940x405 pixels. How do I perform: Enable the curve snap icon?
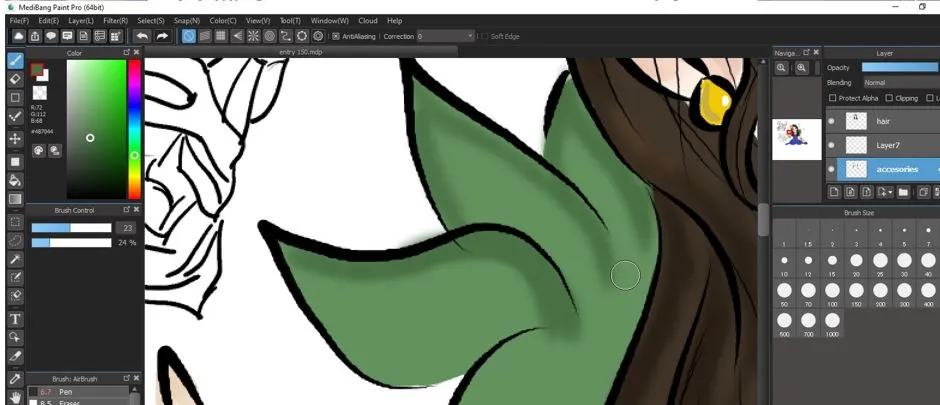[x=286, y=36]
